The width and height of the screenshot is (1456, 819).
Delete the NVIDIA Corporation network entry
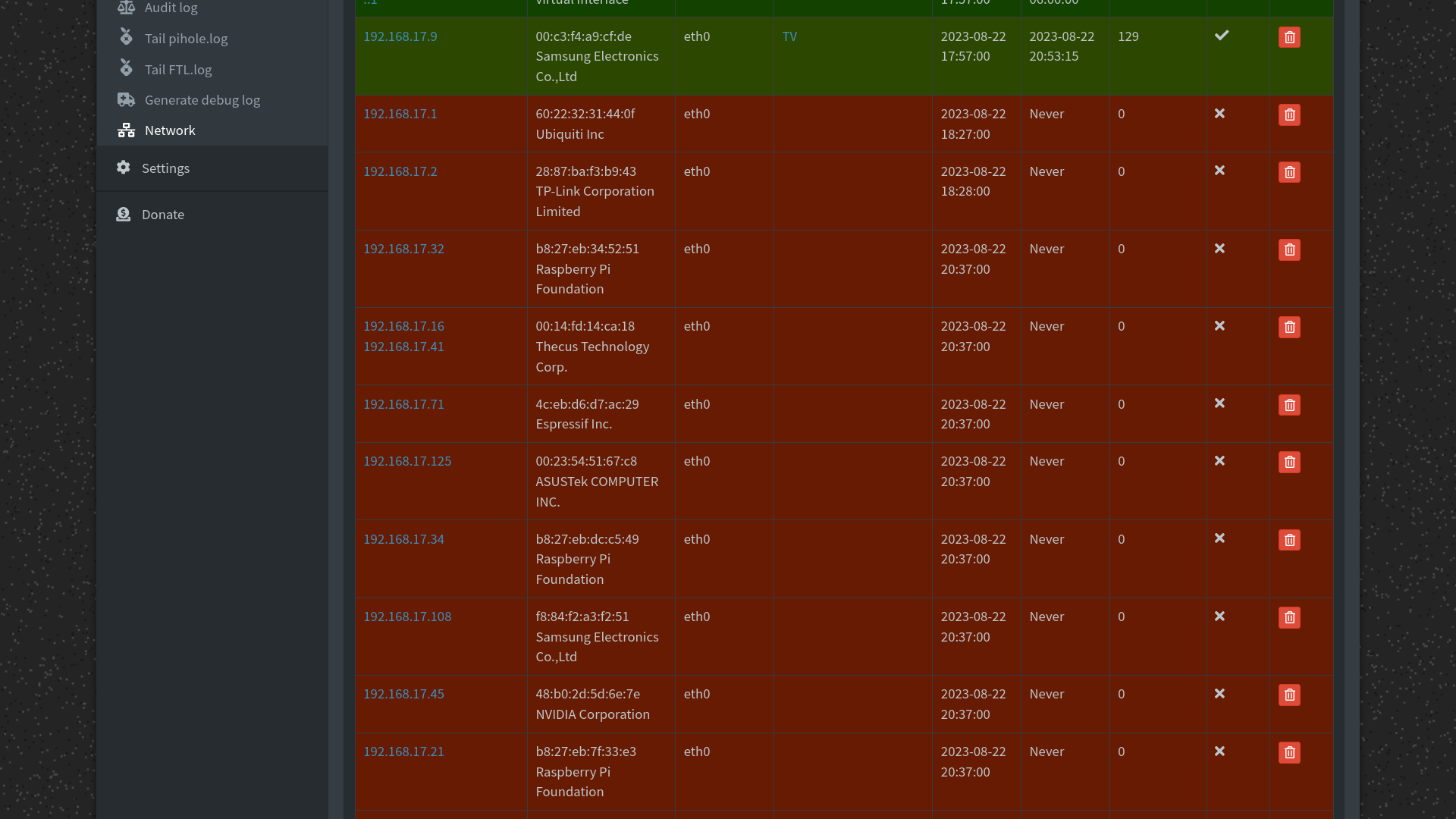click(1289, 695)
